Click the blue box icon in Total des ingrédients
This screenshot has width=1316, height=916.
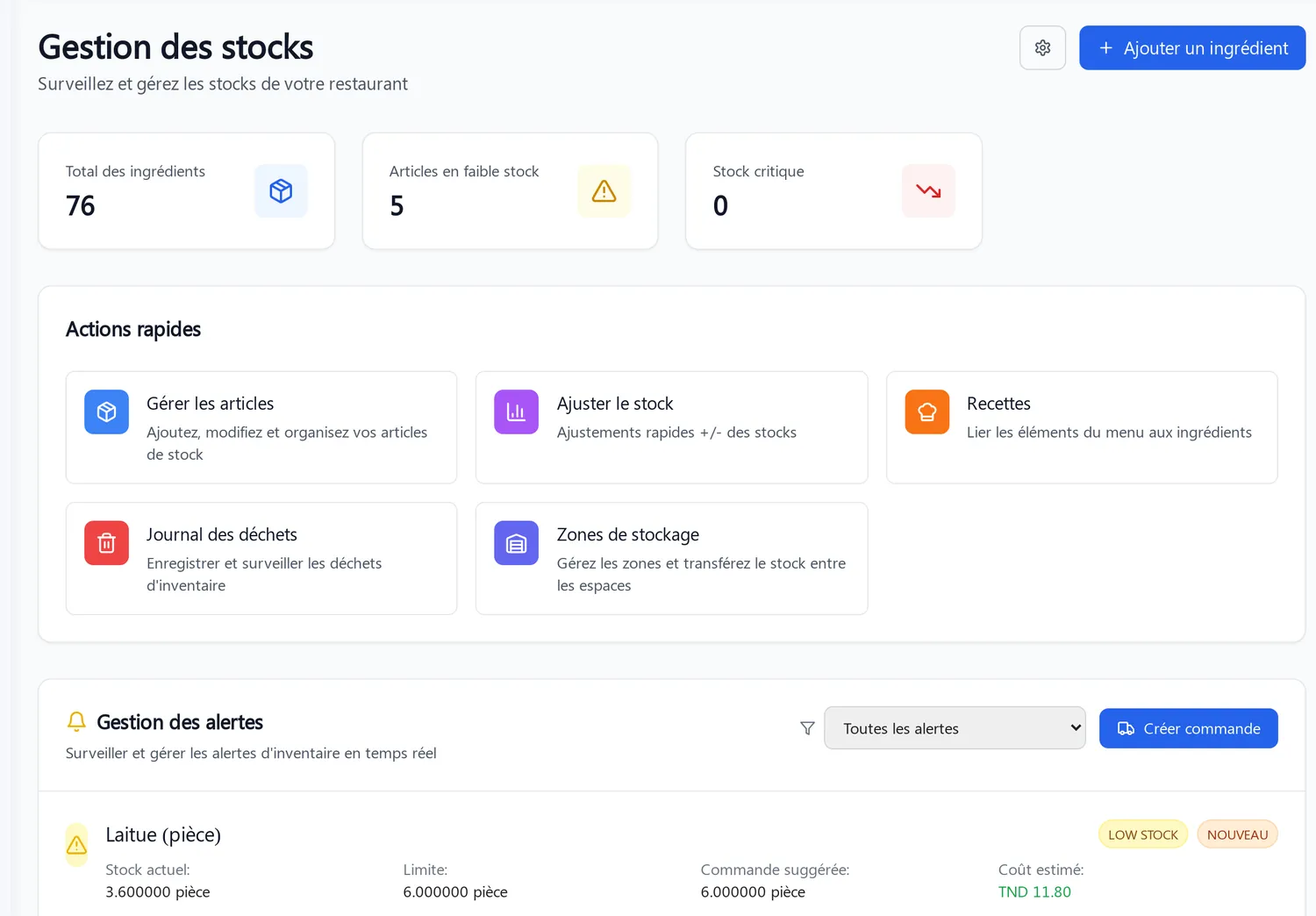tap(281, 190)
